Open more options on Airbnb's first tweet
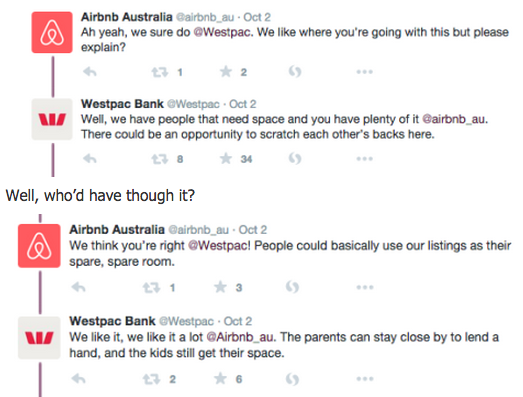Viewport: 523px width, 397px height. pyautogui.click(x=364, y=72)
